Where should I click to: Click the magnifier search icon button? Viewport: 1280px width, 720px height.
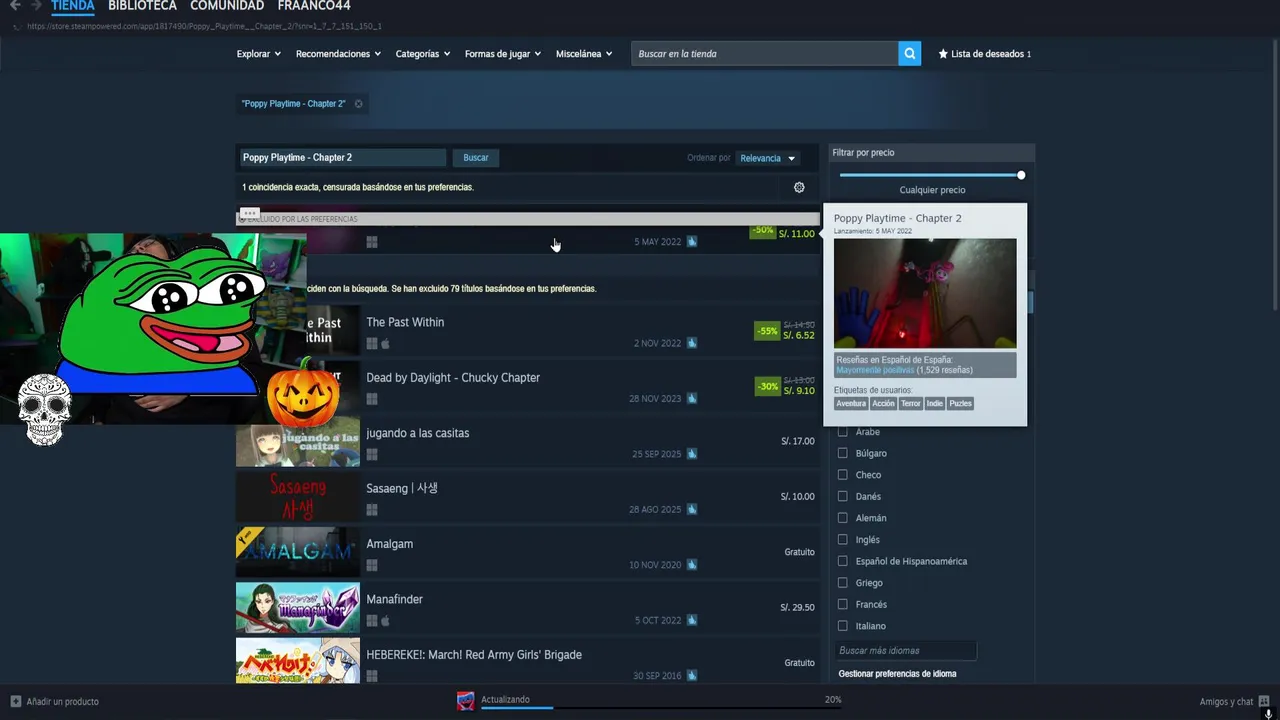[909, 54]
